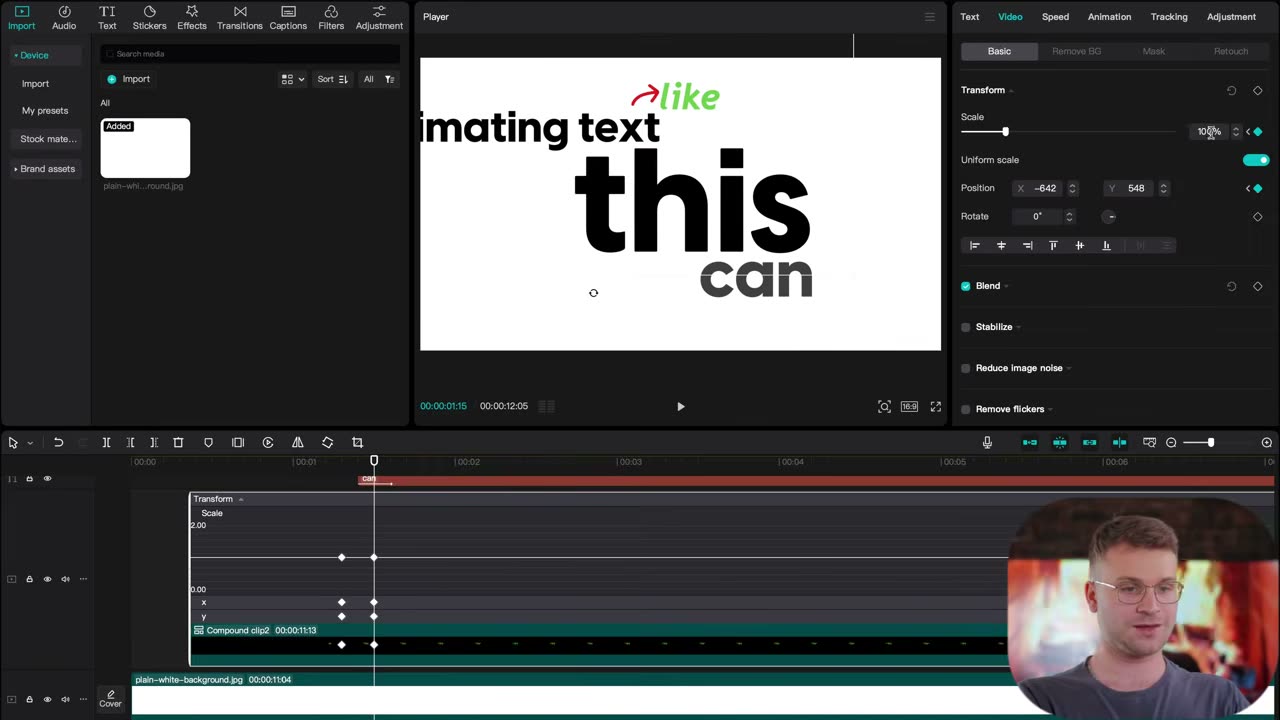Add a Rotate keyframe using the diamond icon

pyautogui.click(x=1258, y=216)
